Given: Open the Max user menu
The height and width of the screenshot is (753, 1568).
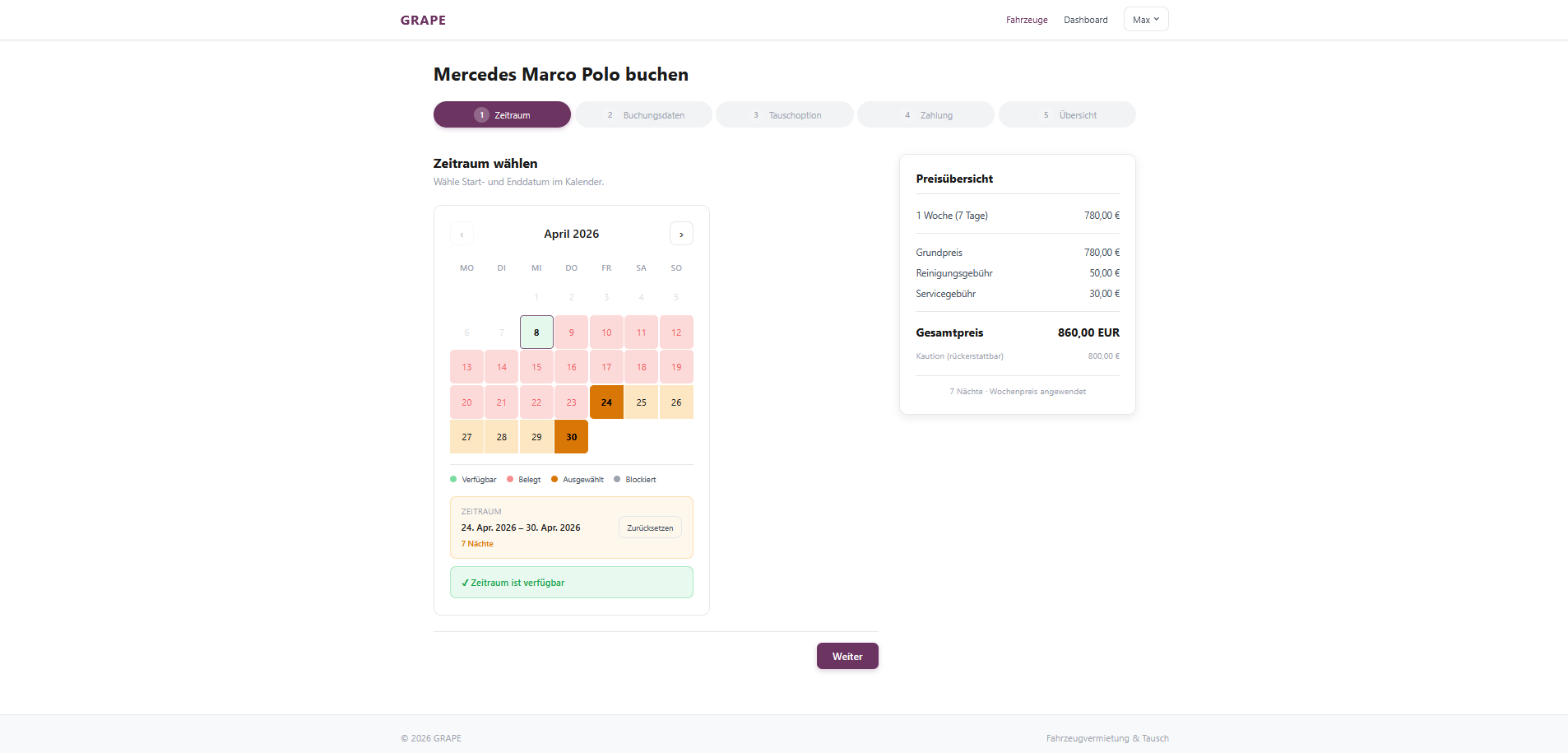Looking at the screenshot, I should tap(1145, 20).
